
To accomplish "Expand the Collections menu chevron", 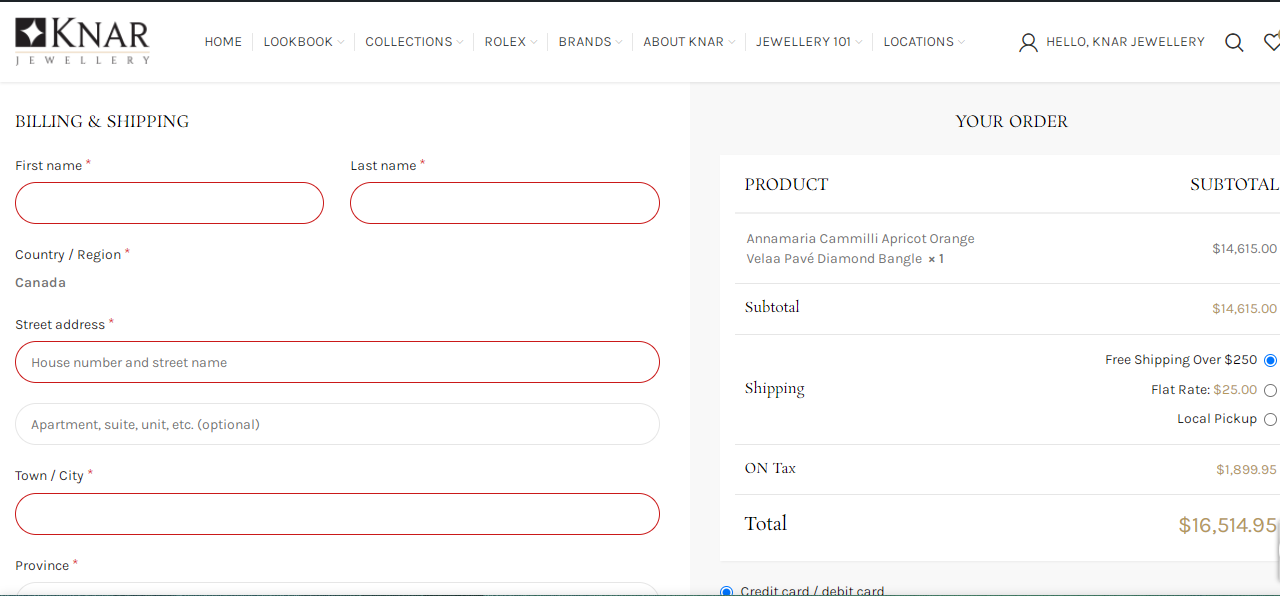I will tap(460, 42).
